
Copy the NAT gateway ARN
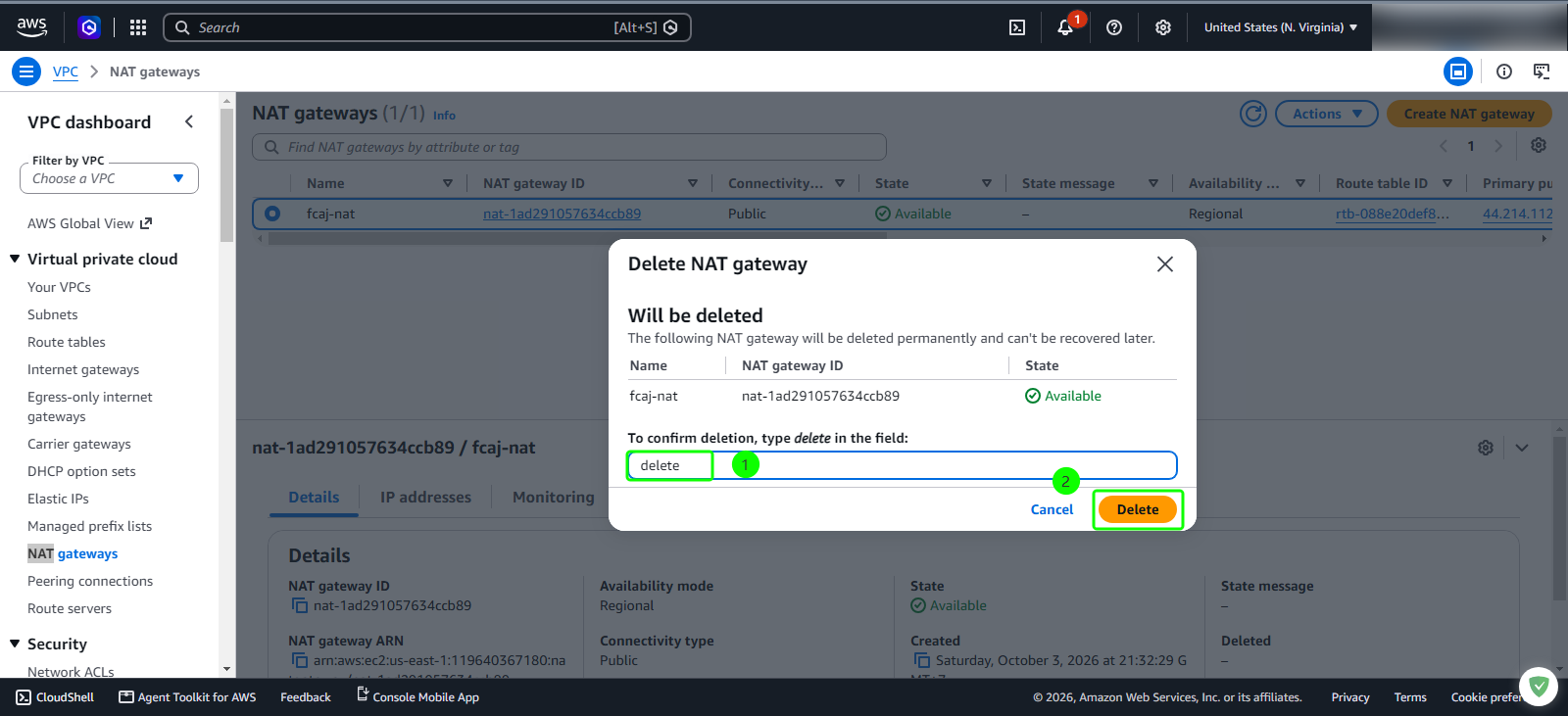tap(300, 660)
